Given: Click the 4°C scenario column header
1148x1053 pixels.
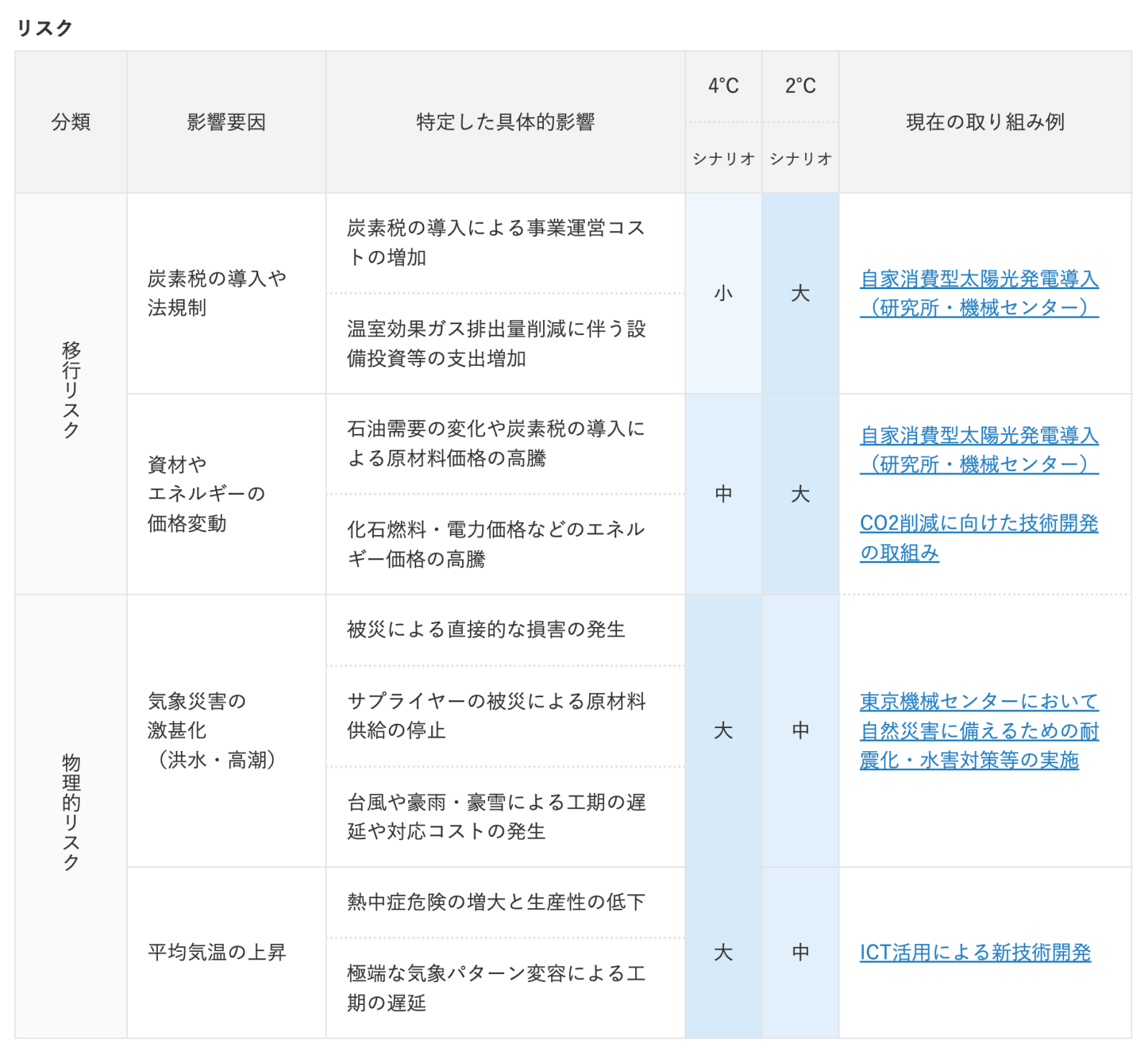Looking at the screenshot, I should click(x=723, y=86).
